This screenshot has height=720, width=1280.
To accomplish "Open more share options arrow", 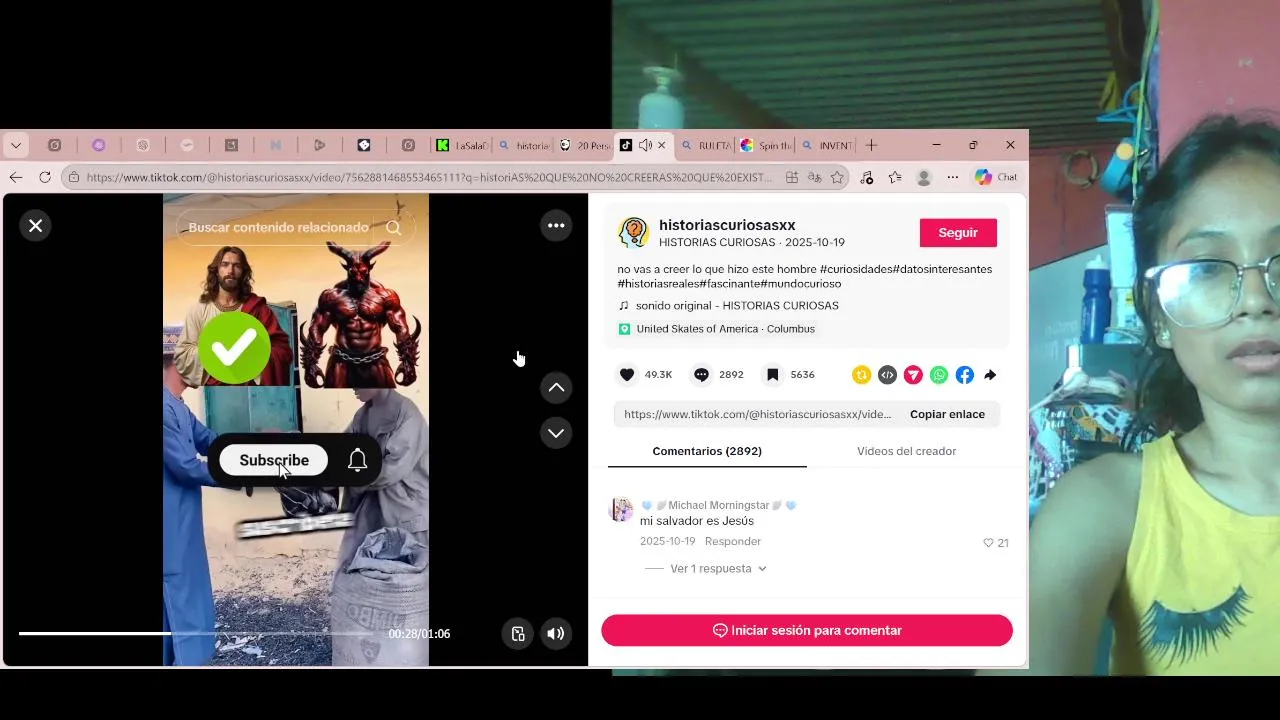I will (x=990, y=375).
